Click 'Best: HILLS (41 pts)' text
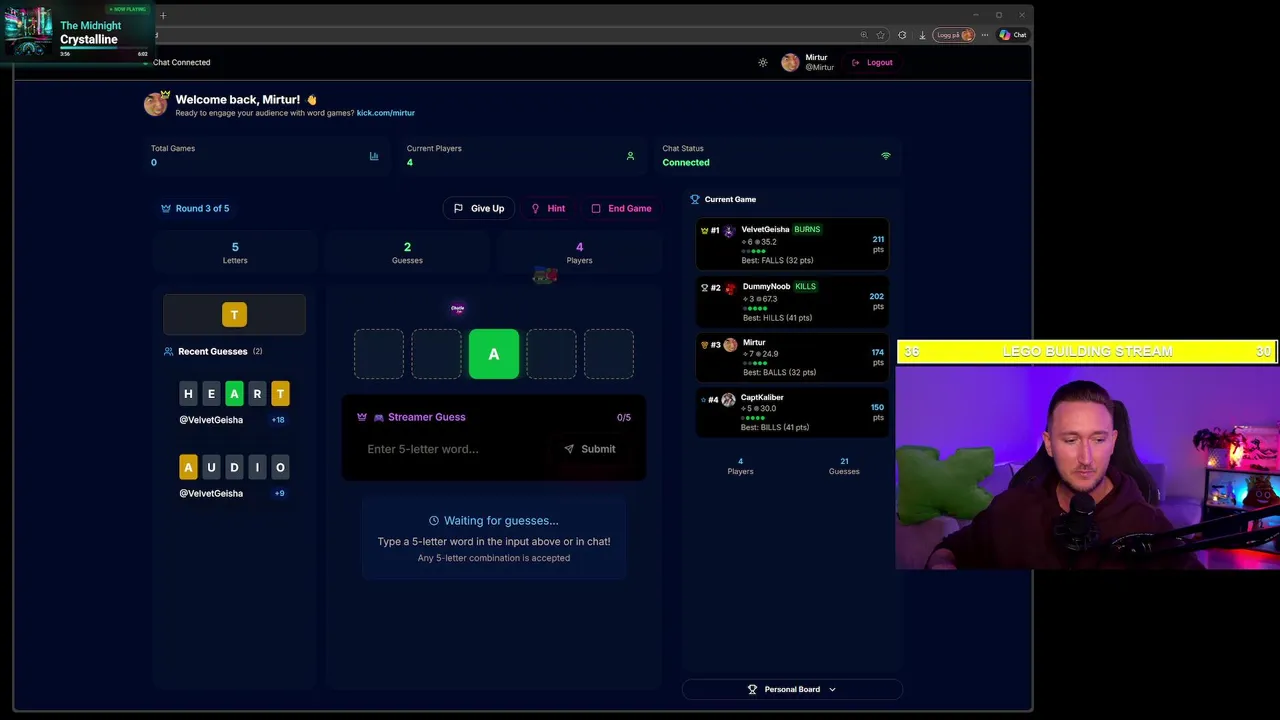The image size is (1280, 720). [x=776, y=318]
